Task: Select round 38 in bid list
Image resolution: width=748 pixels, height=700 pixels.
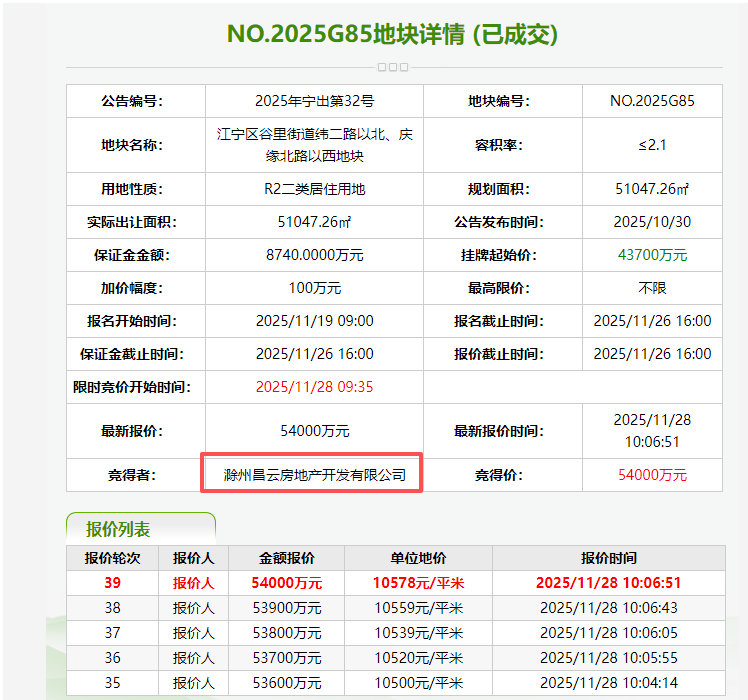Action: (x=112, y=608)
